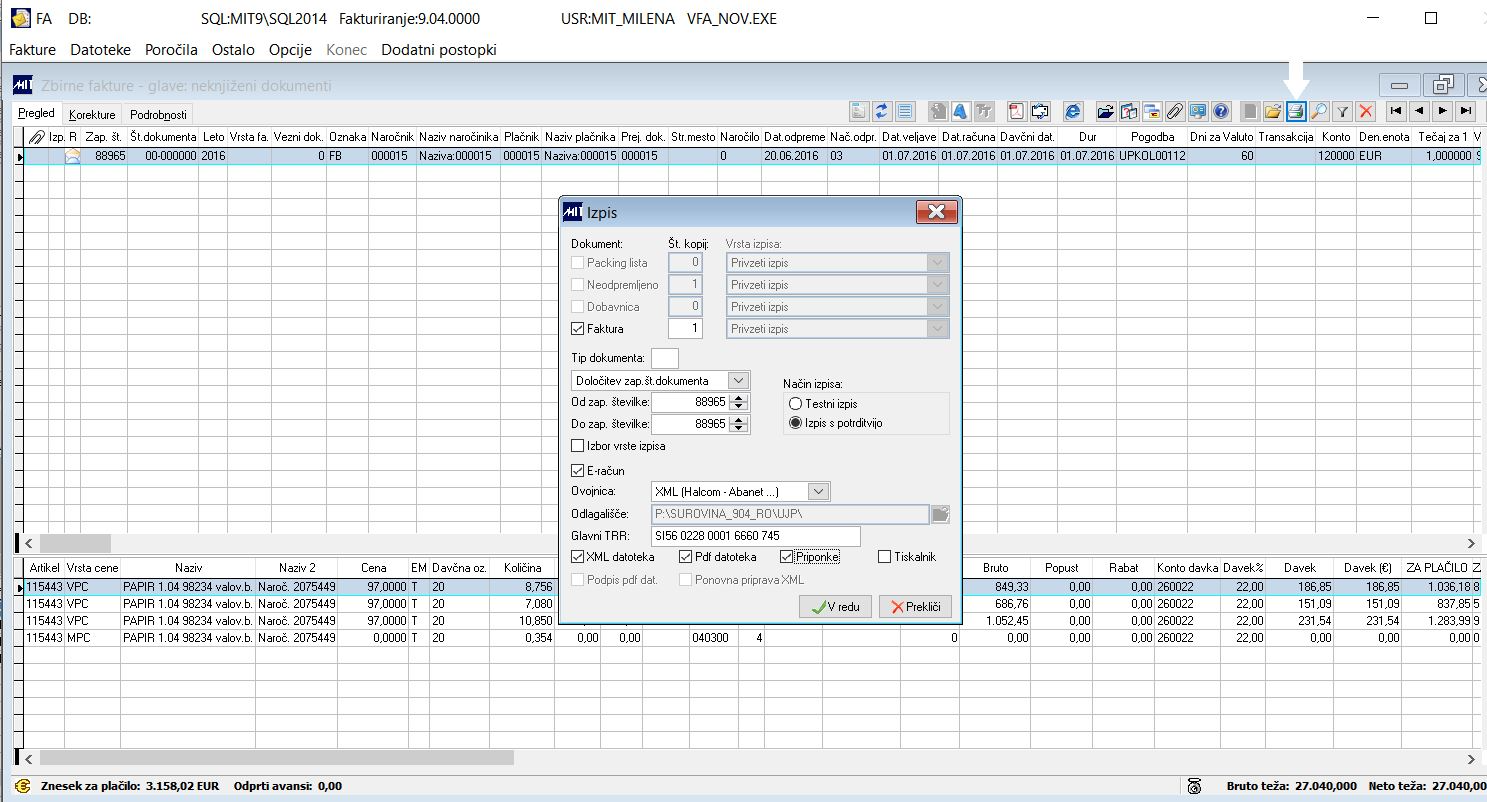The image size is (1487, 802).
Task: Jump to last record navigation arrow
Action: 1465,111
